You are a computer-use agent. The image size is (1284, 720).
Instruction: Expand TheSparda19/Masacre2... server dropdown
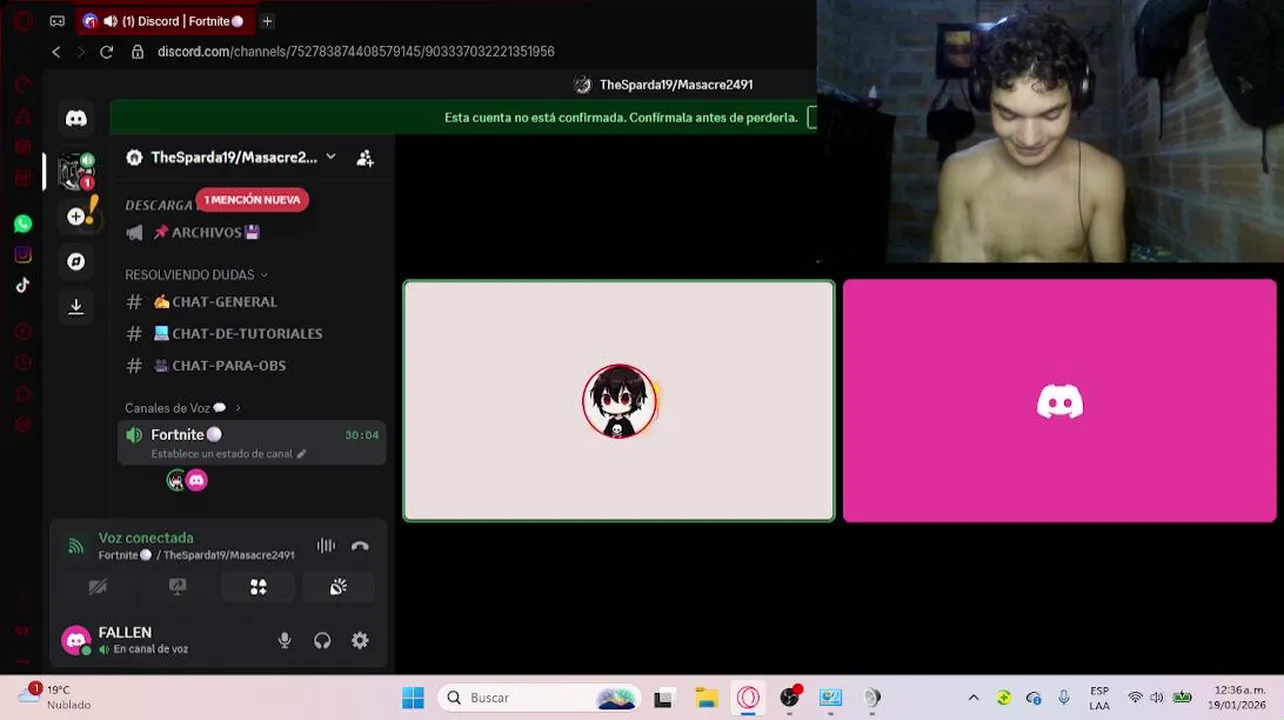click(x=331, y=157)
